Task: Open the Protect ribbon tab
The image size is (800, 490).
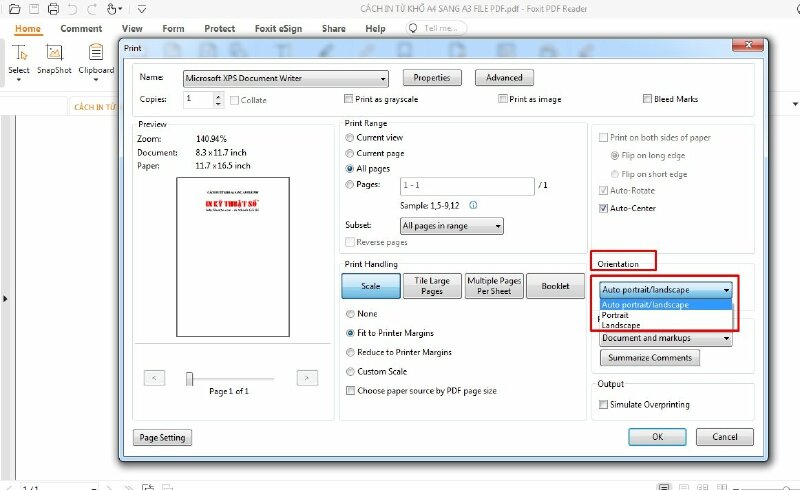Action: 220,29
